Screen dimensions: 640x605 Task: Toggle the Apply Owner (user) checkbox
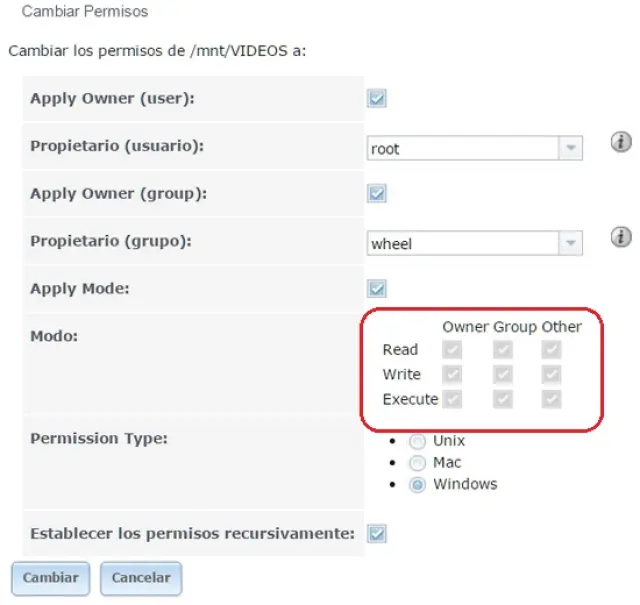pyautogui.click(x=377, y=99)
